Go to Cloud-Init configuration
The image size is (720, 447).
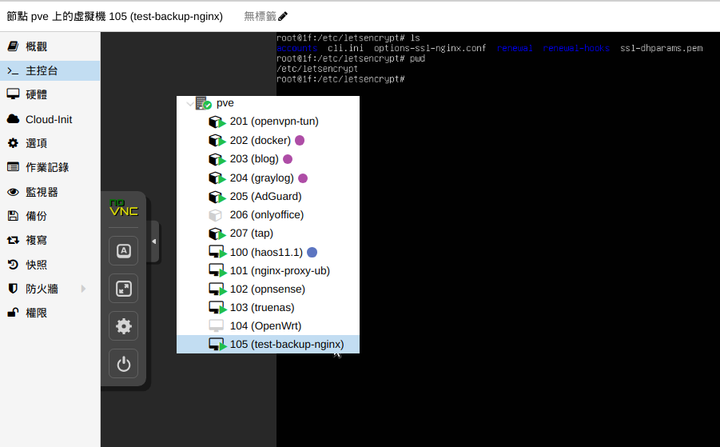(50, 119)
